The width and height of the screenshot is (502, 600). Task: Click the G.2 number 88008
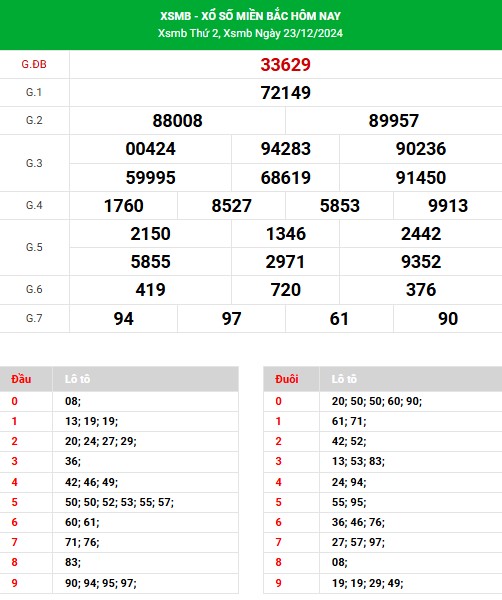click(x=178, y=121)
